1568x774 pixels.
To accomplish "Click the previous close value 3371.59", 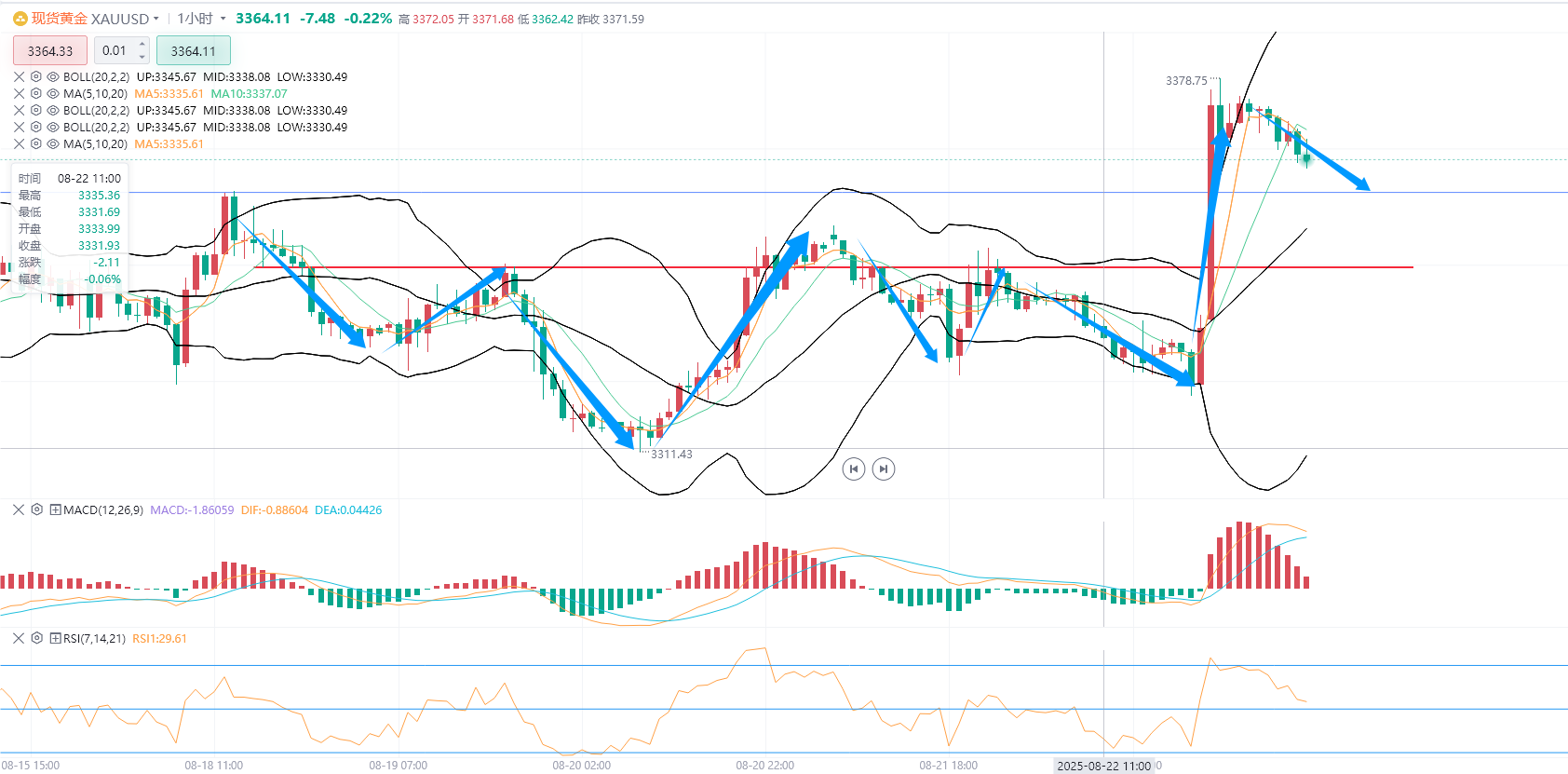I will pos(623,19).
